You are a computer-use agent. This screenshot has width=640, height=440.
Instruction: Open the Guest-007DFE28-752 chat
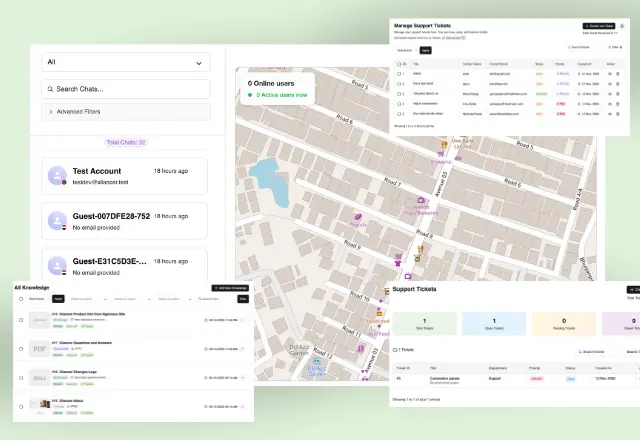124,221
